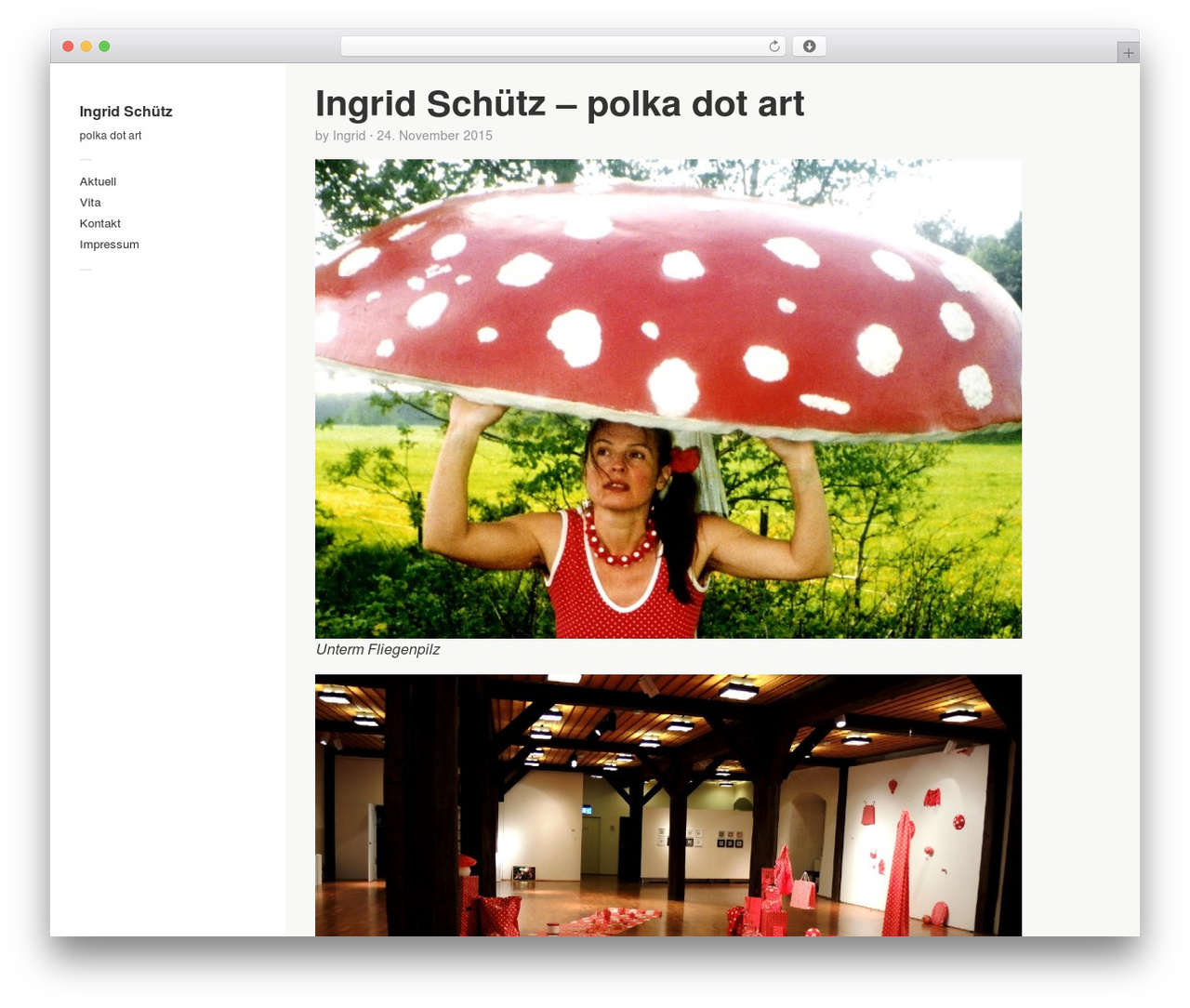
Task: Click the browser address bar
Action: point(563,46)
